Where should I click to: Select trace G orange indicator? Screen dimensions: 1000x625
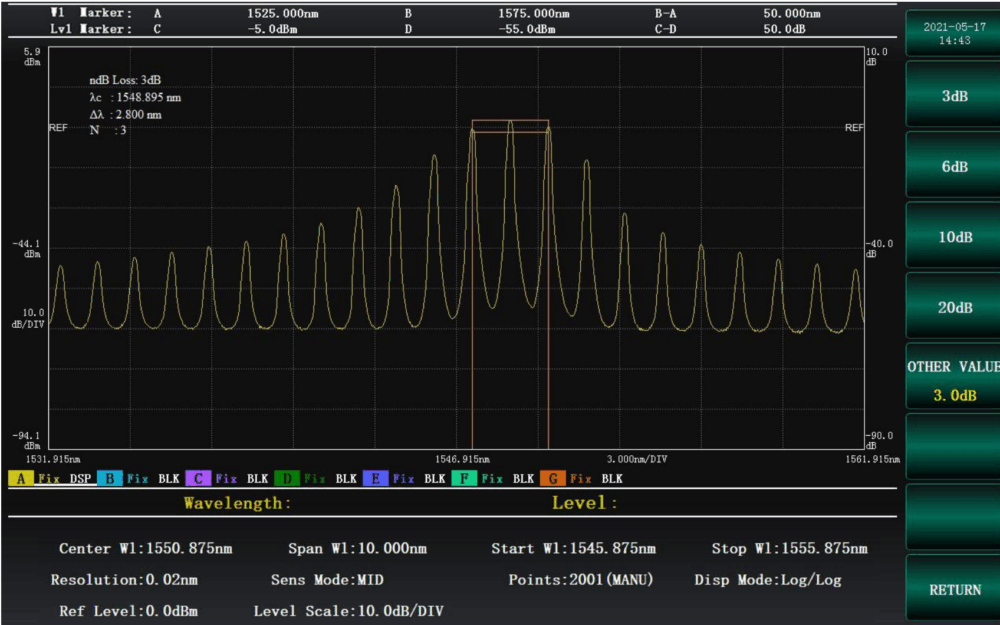(x=554, y=479)
